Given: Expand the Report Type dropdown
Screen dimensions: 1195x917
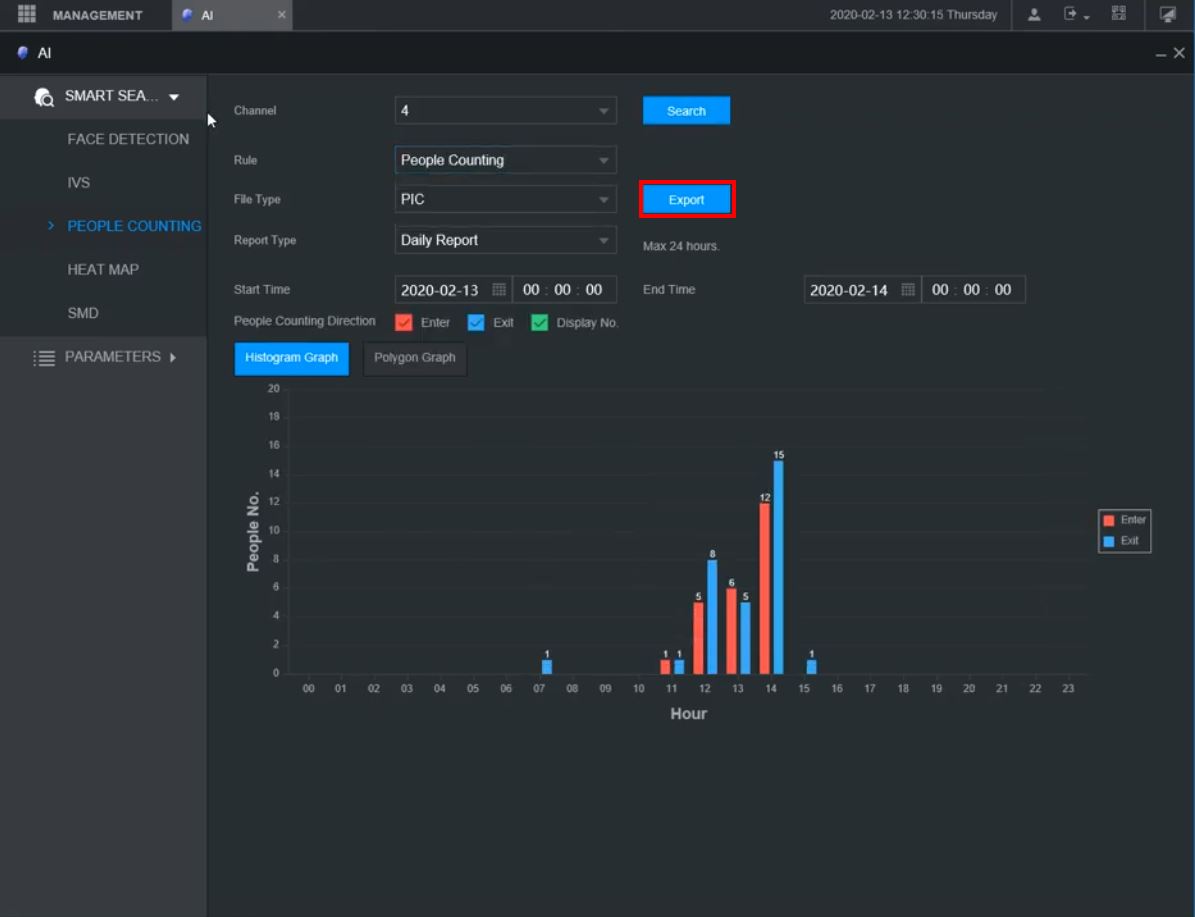Looking at the screenshot, I should [x=505, y=240].
